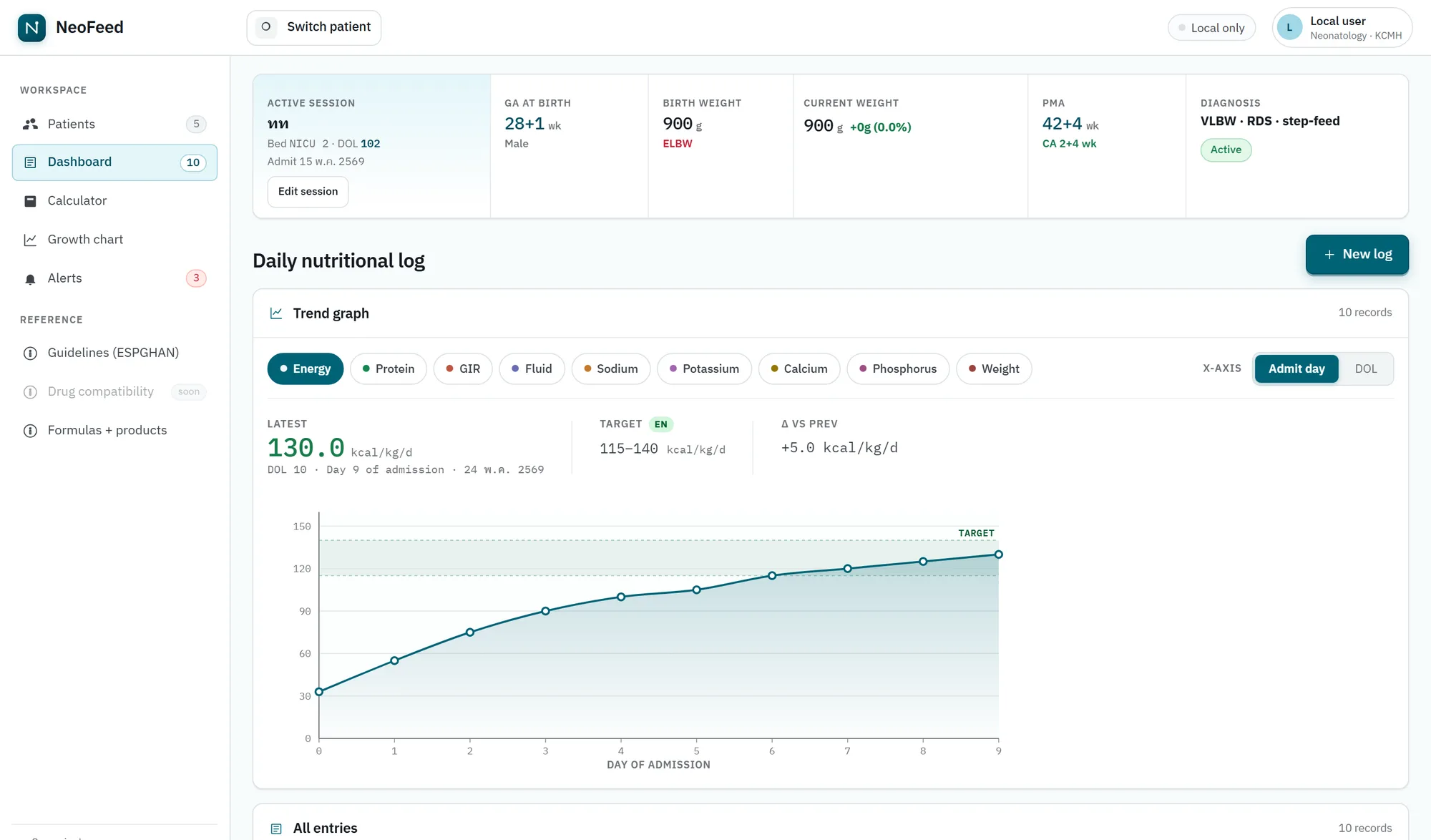Open Guidelines (ESPGHAN) info icon
Viewport: 1431px width, 840px height.
coord(30,353)
